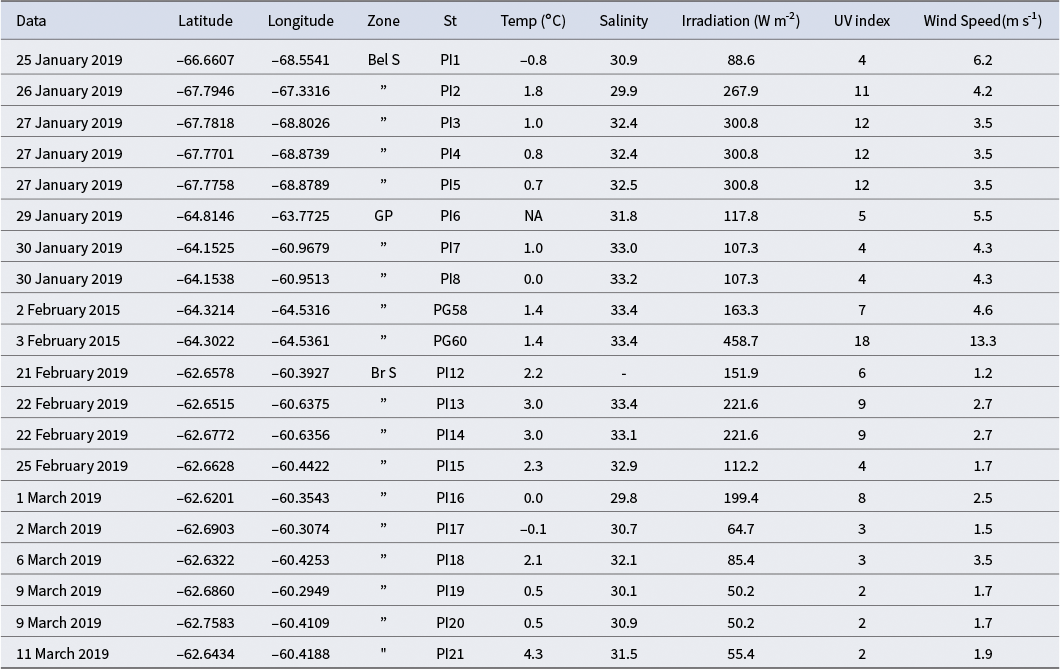Viewport: 1060px width, 669px height.
Task: Select the Salinity column header
Action: (x=623, y=21)
